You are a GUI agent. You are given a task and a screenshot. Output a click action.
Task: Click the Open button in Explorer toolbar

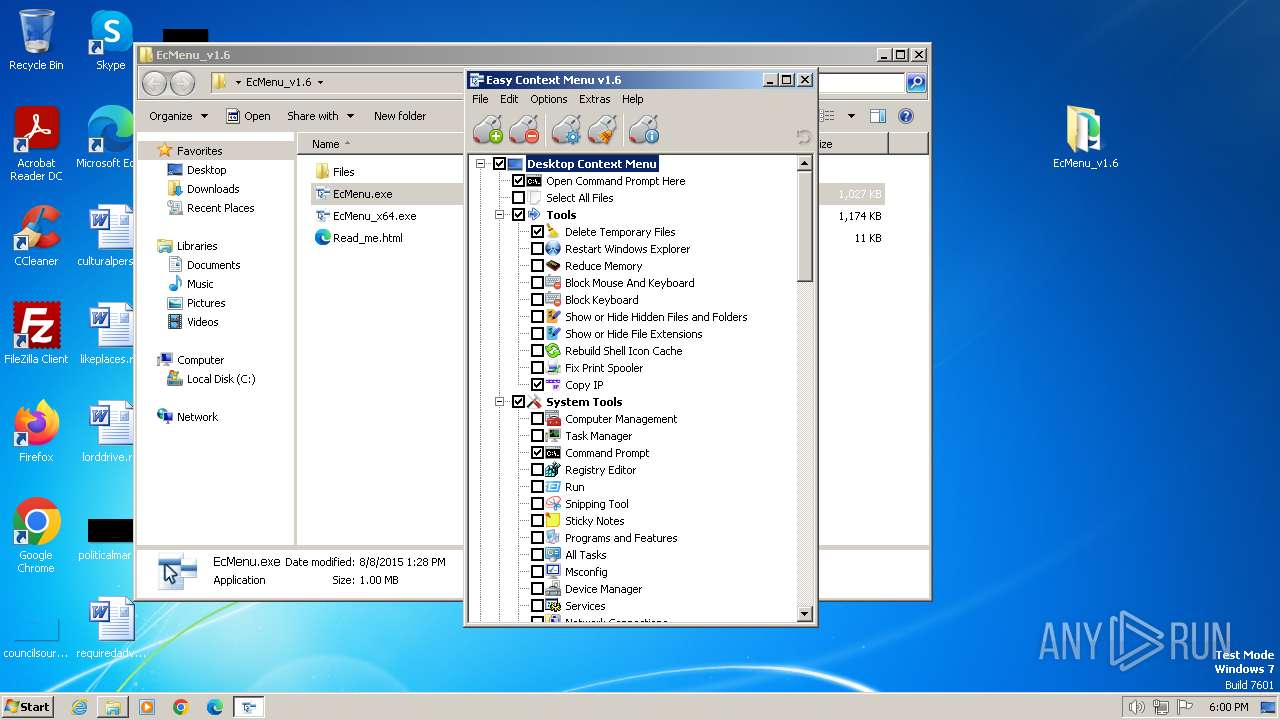[x=248, y=116]
